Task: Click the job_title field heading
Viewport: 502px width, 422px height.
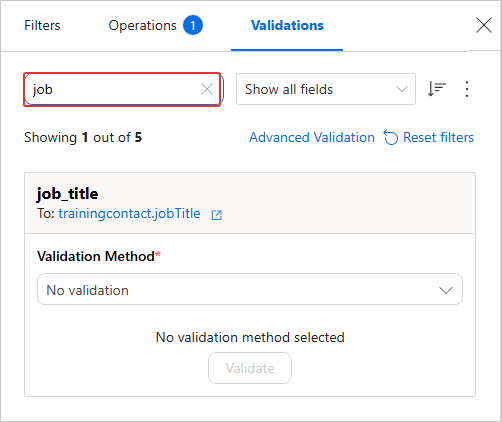Action: pyautogui.click(x=67, y=194)
